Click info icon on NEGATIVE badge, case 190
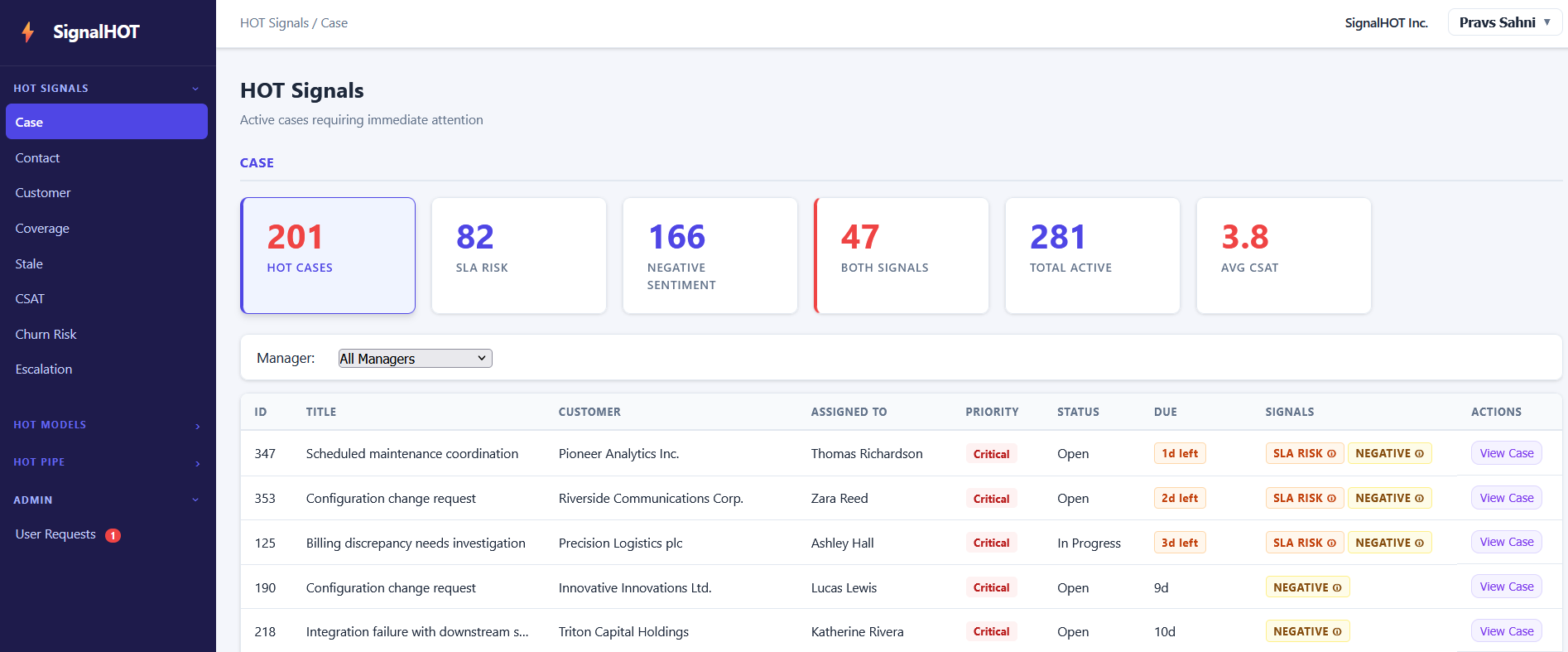Screen dimensions: 1568x652 [x=1337, y=588]
